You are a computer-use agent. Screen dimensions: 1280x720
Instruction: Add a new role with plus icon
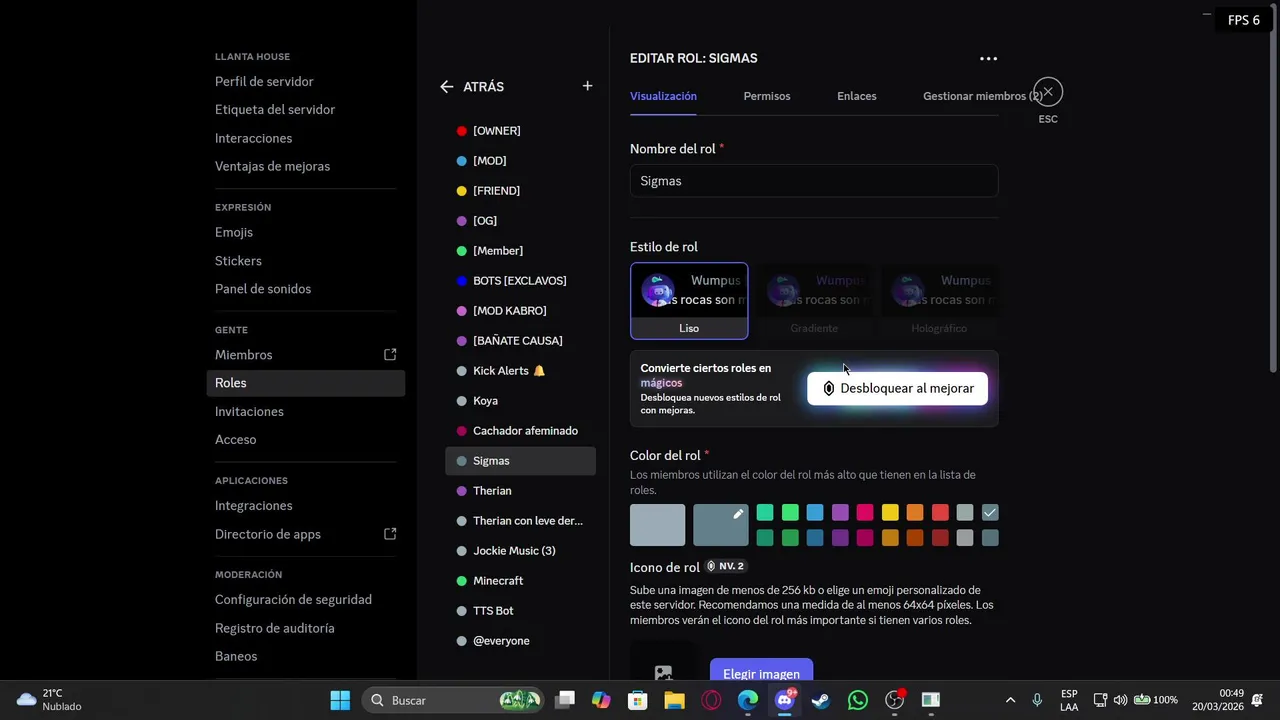click(587, 86)
